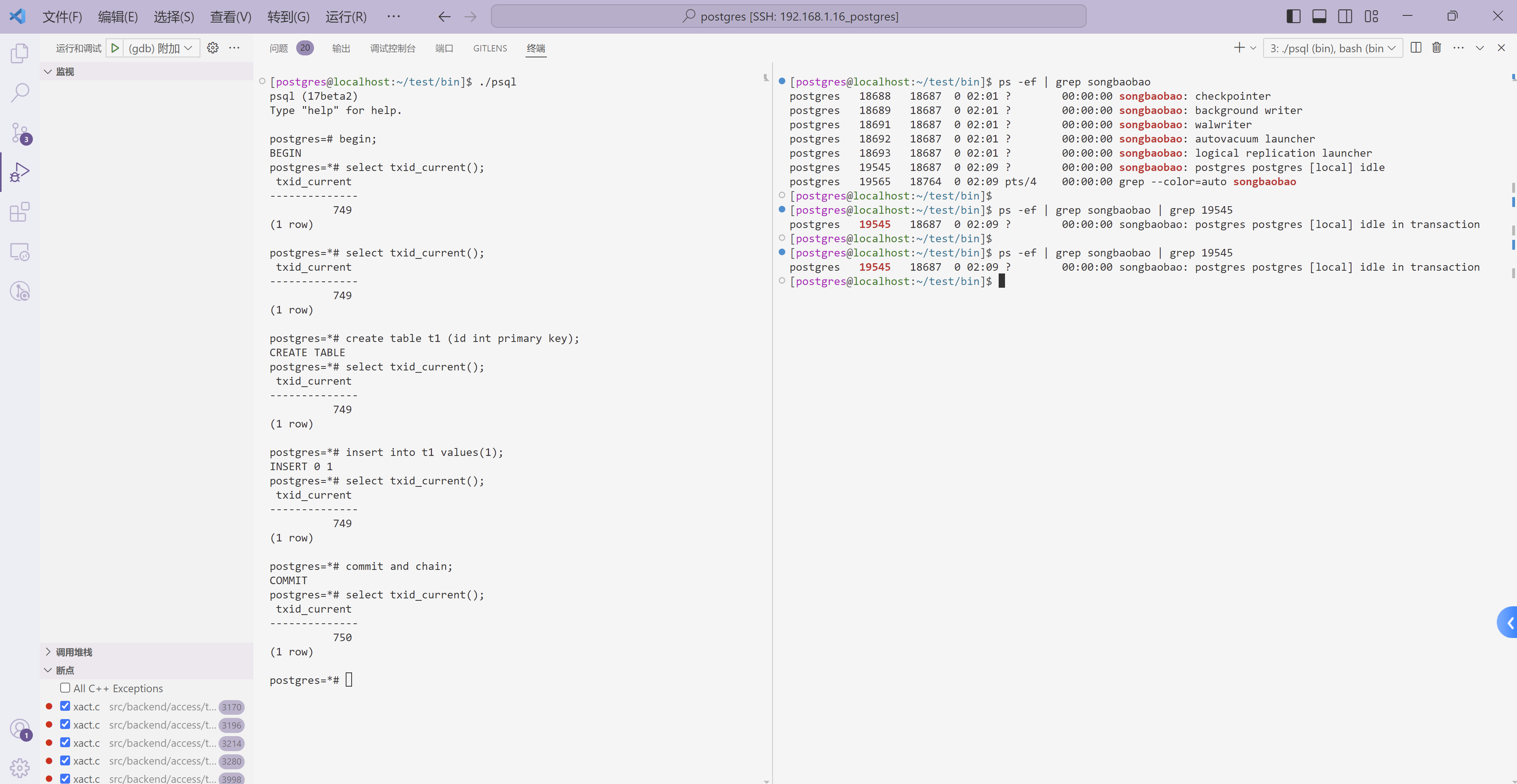Click the 20 problems count badge

click(305, 47)
